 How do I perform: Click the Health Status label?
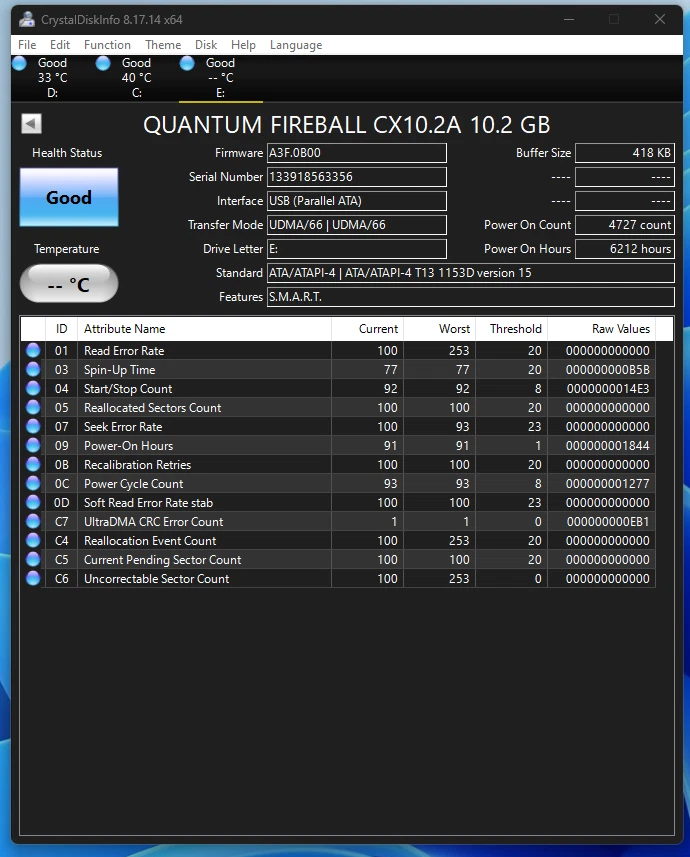pos(67,153)
